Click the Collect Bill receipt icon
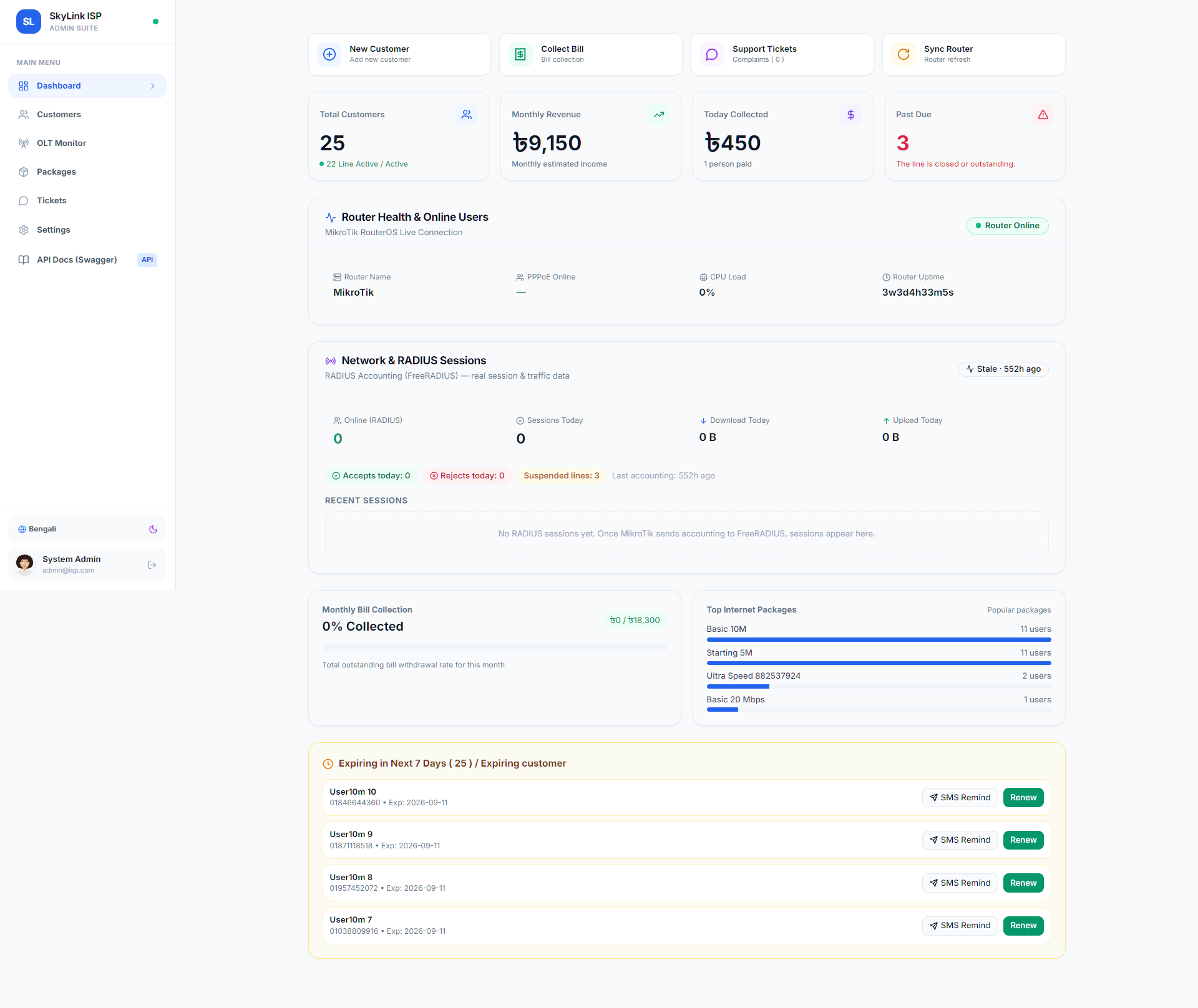The height and width of the screenshot is (1008, 1198). pyautogui.click(x=520, y=55)
